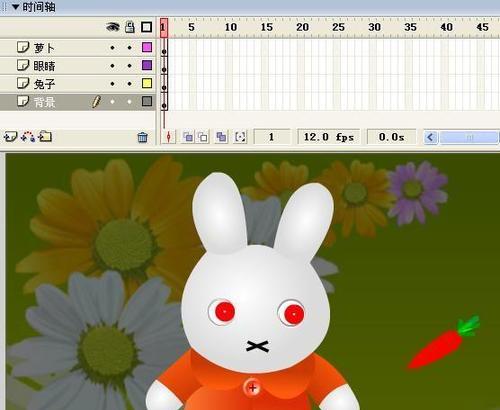Click the Center Frame button
500x410 pixels.
click(x=168, y=137)
